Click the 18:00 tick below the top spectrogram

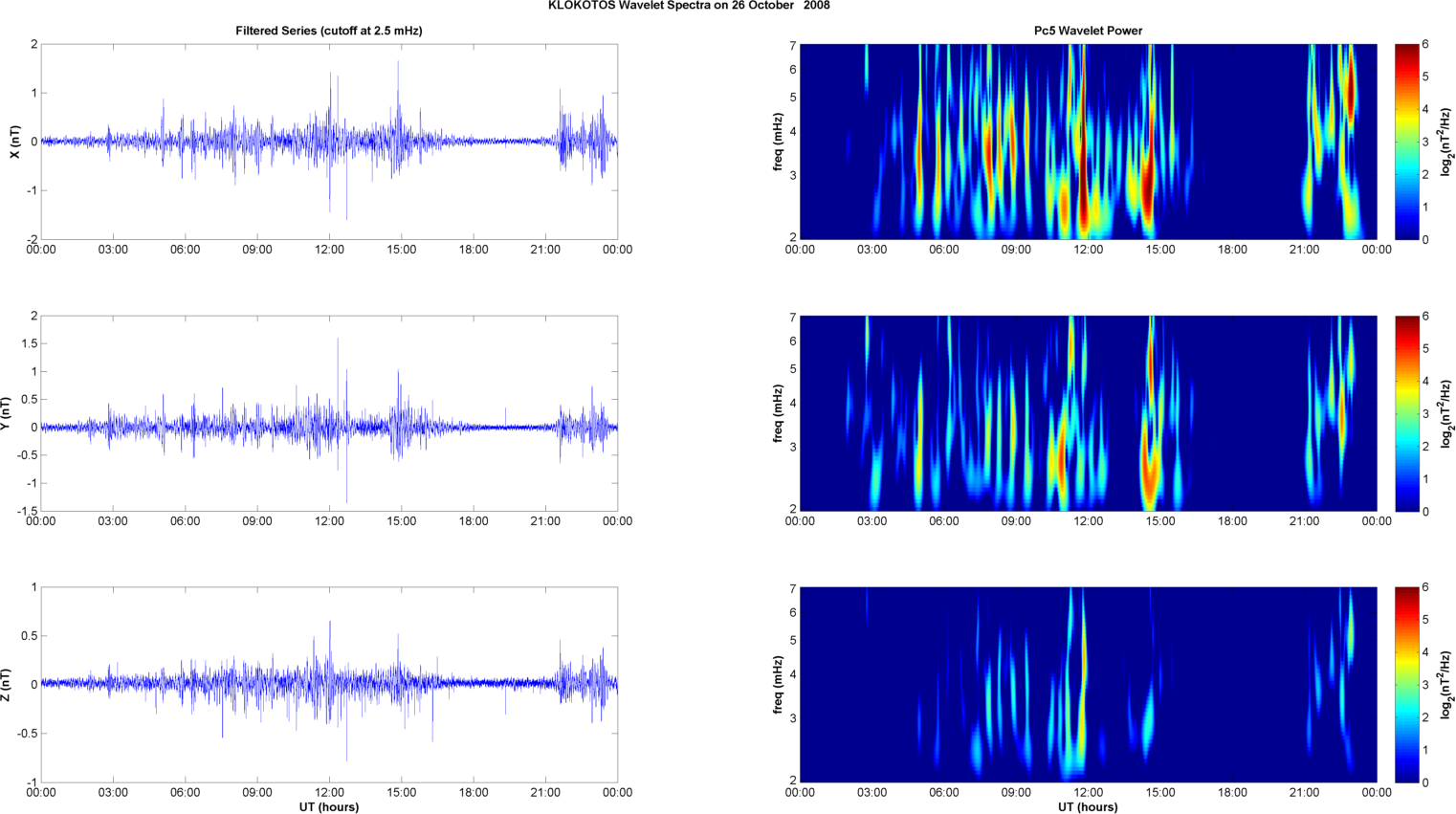point(1232,250)
